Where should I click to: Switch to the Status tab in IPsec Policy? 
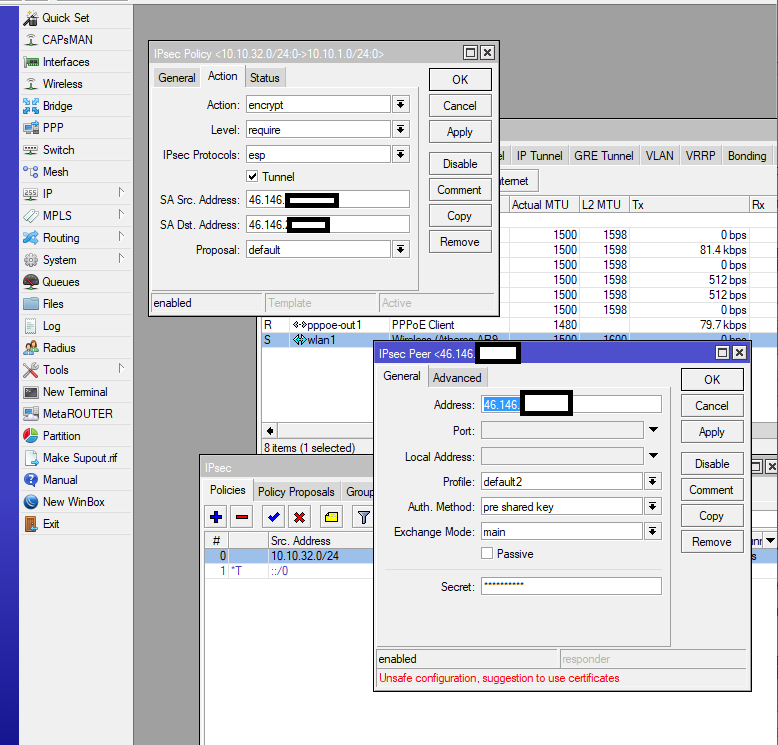[265, 78]
